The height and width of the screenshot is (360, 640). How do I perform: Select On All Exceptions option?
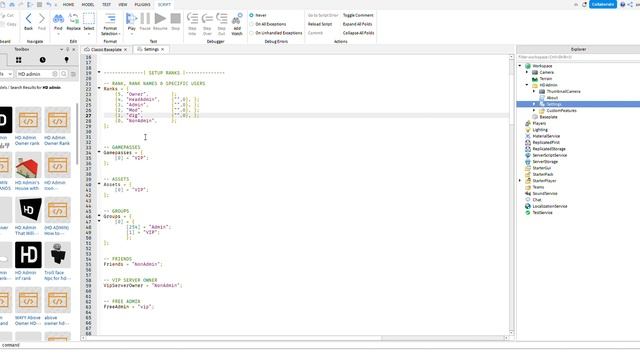(x=251, y=24)
